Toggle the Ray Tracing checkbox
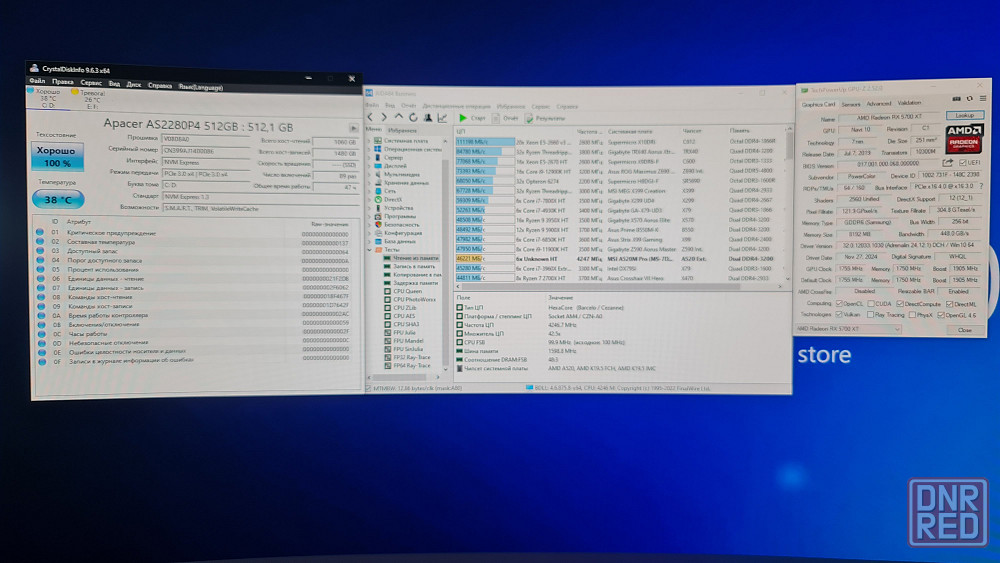Screen dimensions: 1000x563 point(870,315)
